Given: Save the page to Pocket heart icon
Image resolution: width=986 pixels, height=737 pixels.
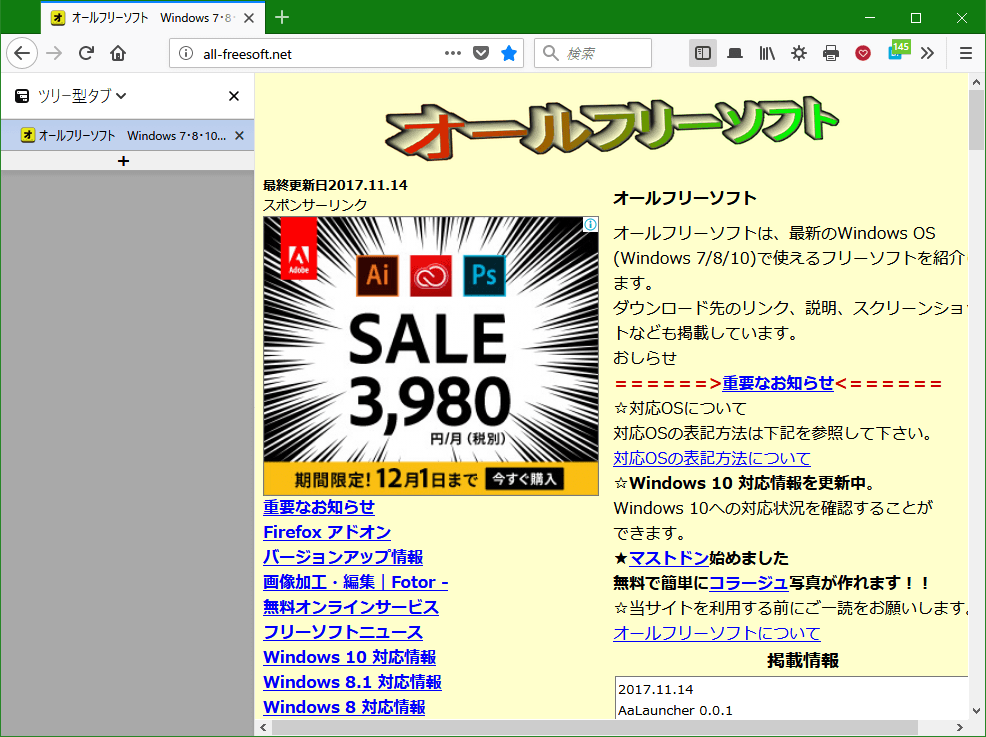Looking at the screenshot, I should point(862,53).
